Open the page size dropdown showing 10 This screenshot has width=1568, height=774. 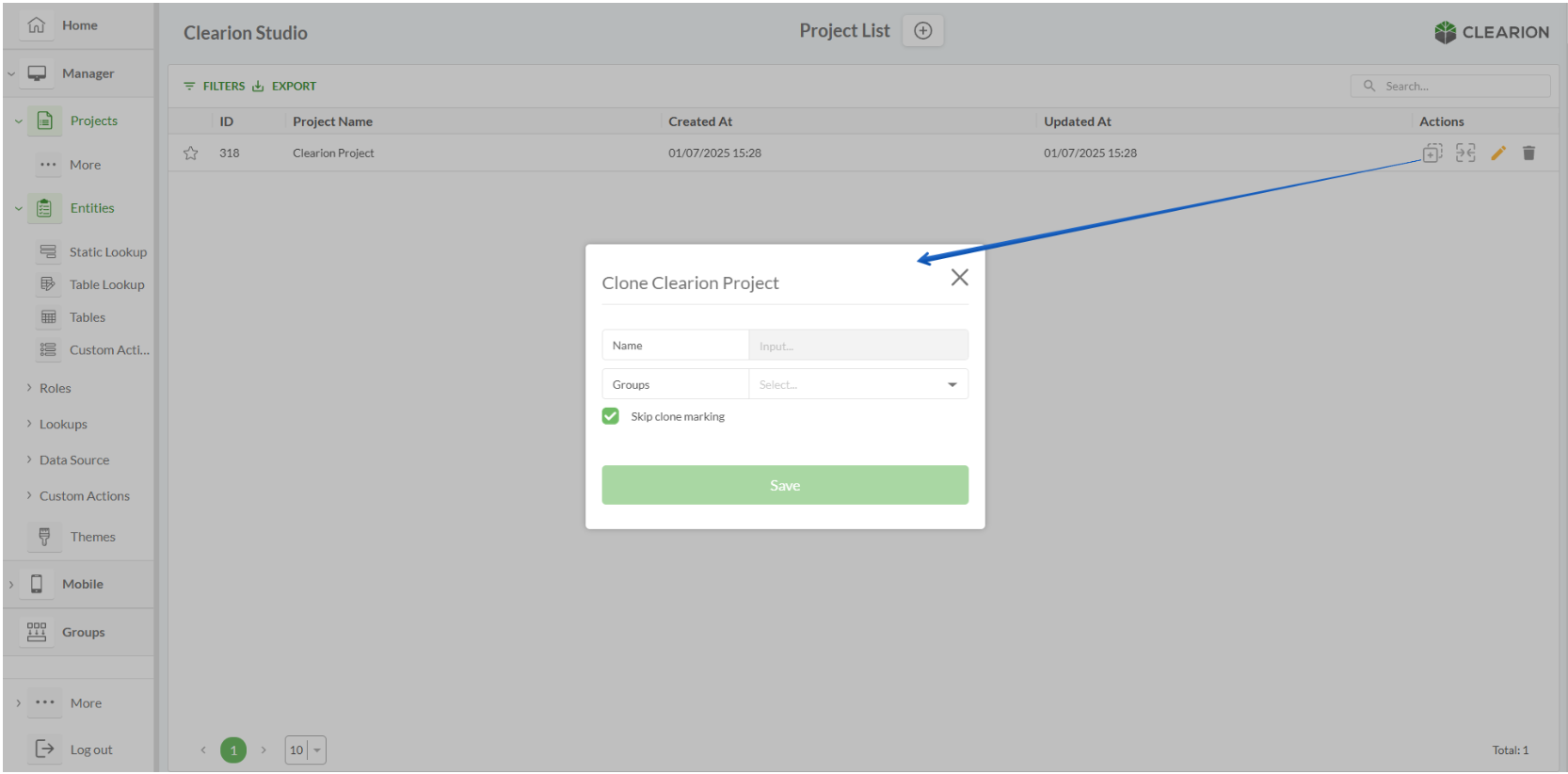[x=305, y=750]
